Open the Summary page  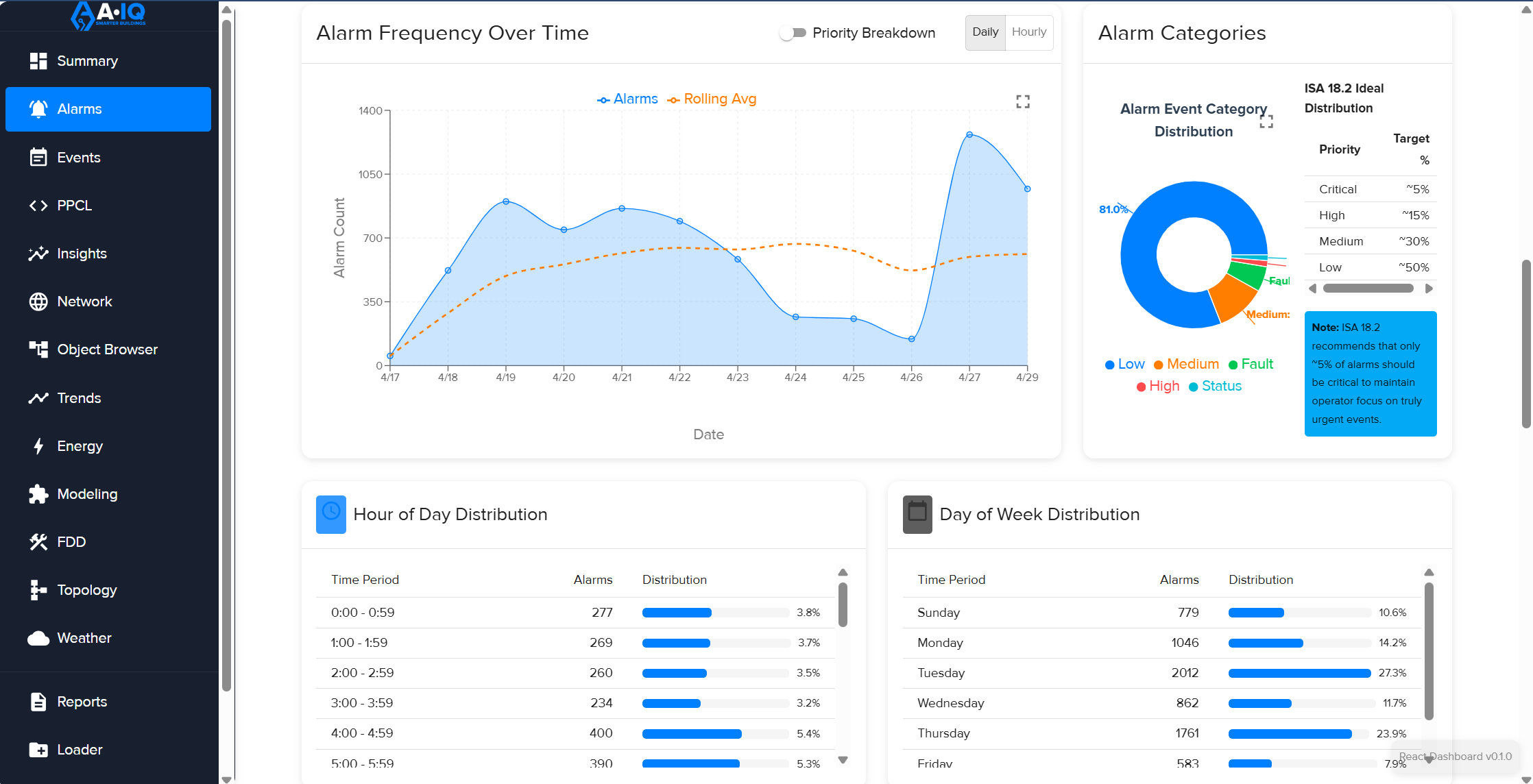coord(108,61)
